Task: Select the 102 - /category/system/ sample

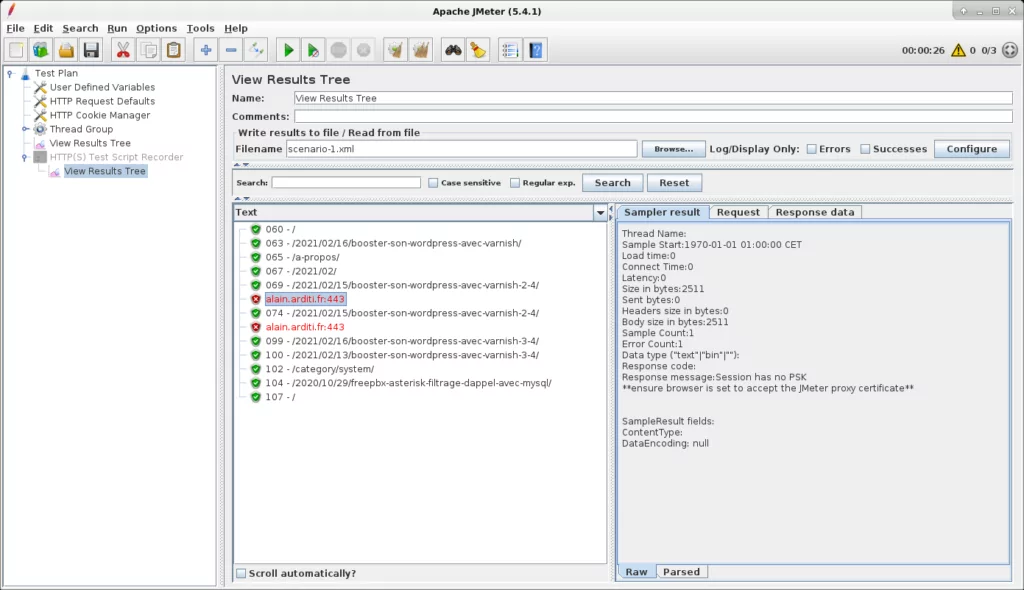Action: click(319, 369)
